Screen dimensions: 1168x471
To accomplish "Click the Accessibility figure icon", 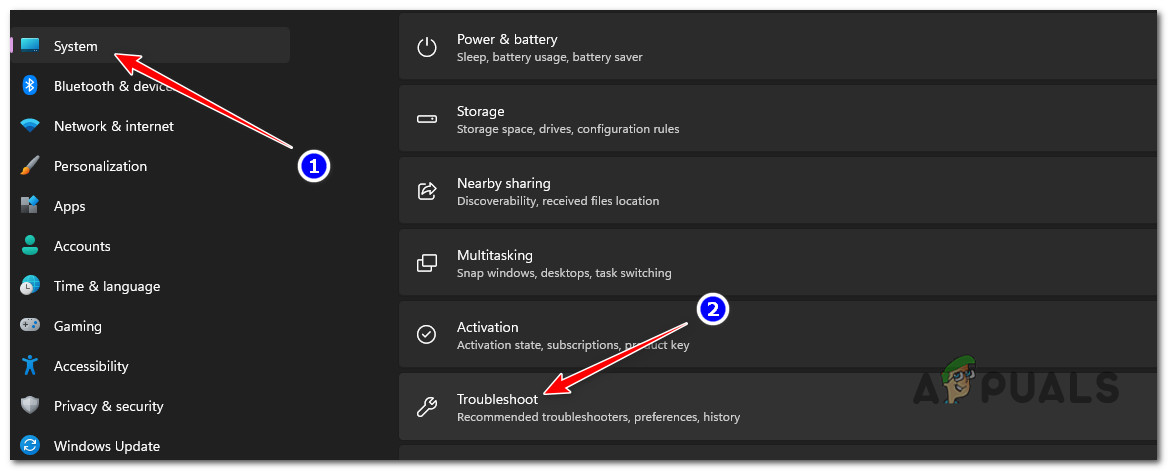I will click(x=30, y=366).
